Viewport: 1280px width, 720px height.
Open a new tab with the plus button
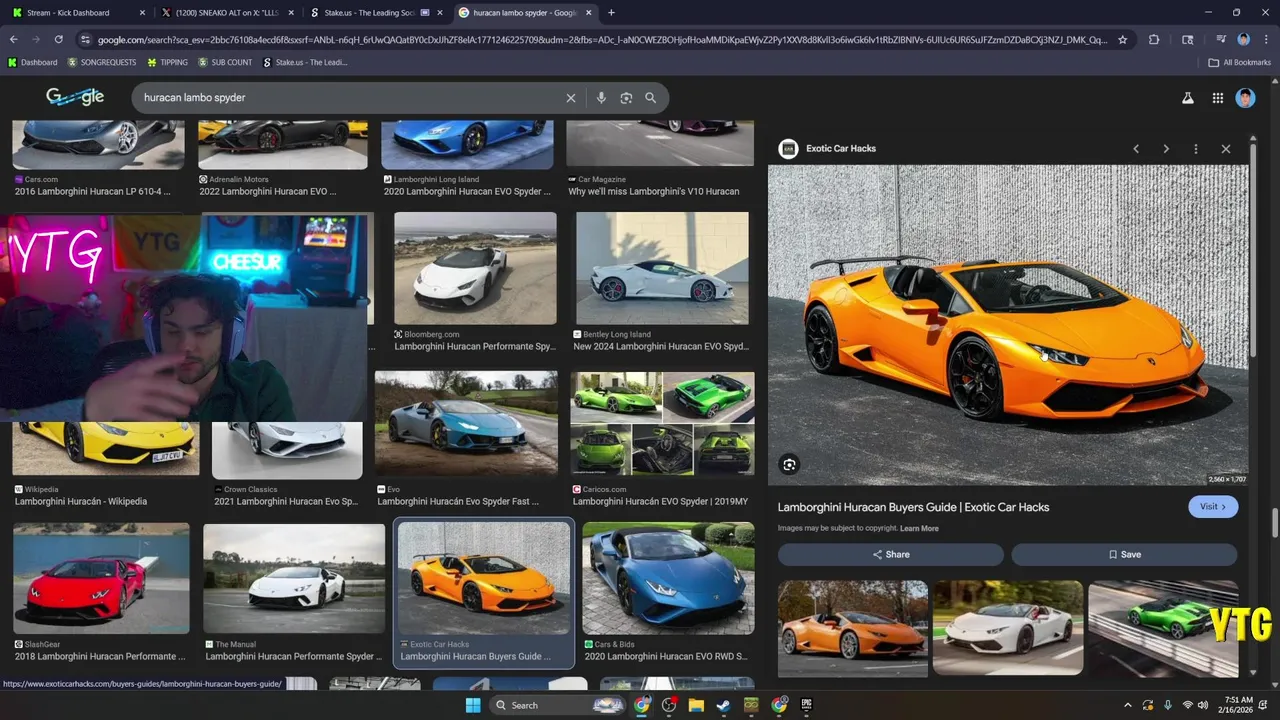(x=611, y=13)
